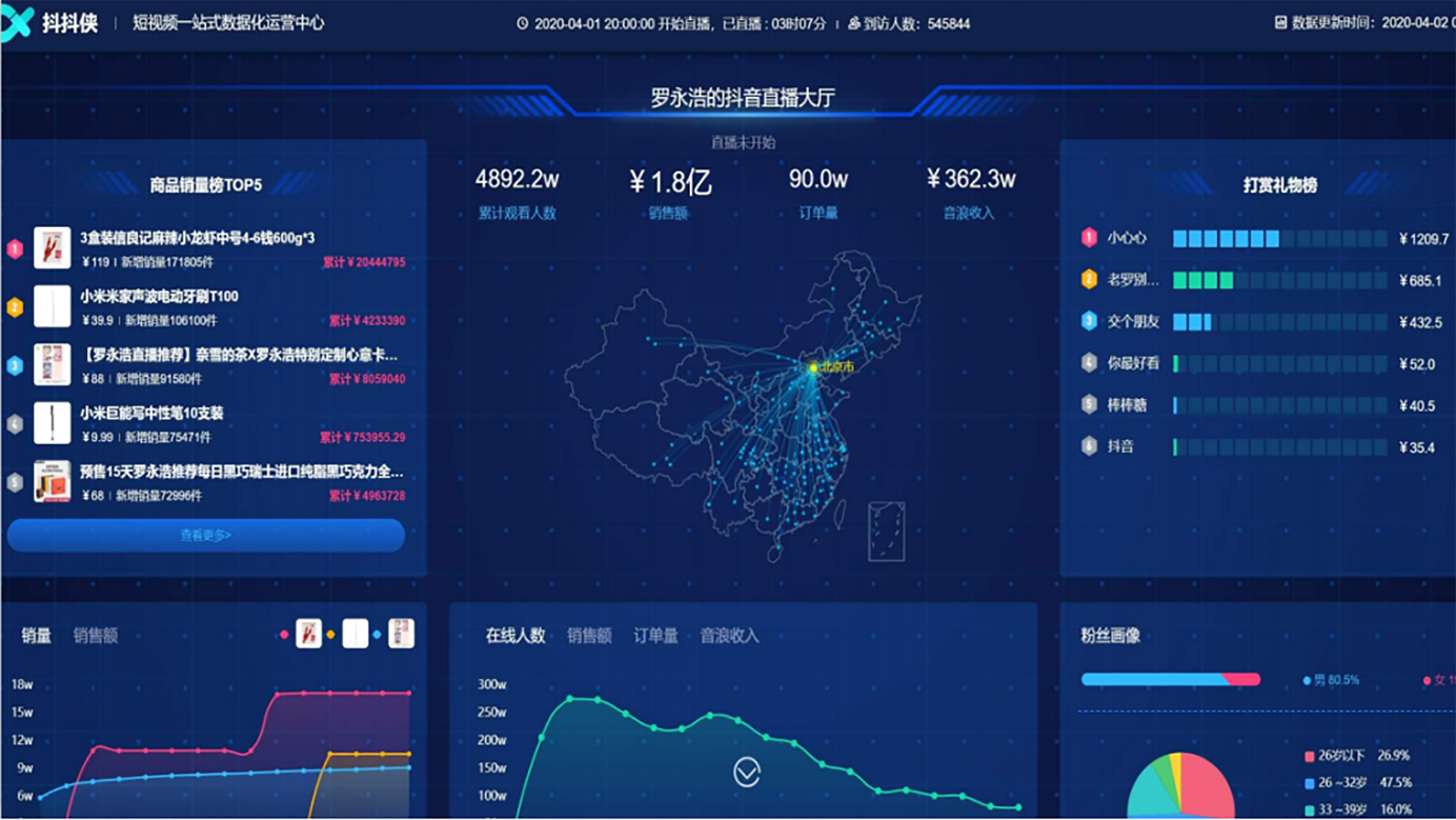The width and height of the screenshot is (1456, 820).
Task: Click the 查看更多> button
Action: pyautogui.click(x=206, y=535)
